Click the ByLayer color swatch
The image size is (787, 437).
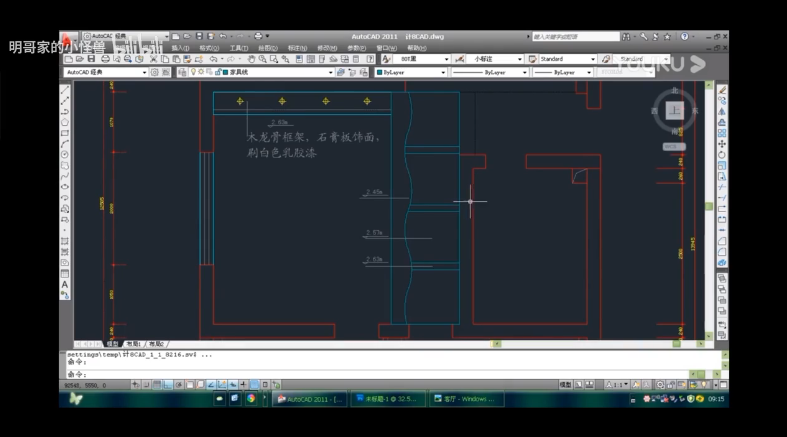coord(380,72)
